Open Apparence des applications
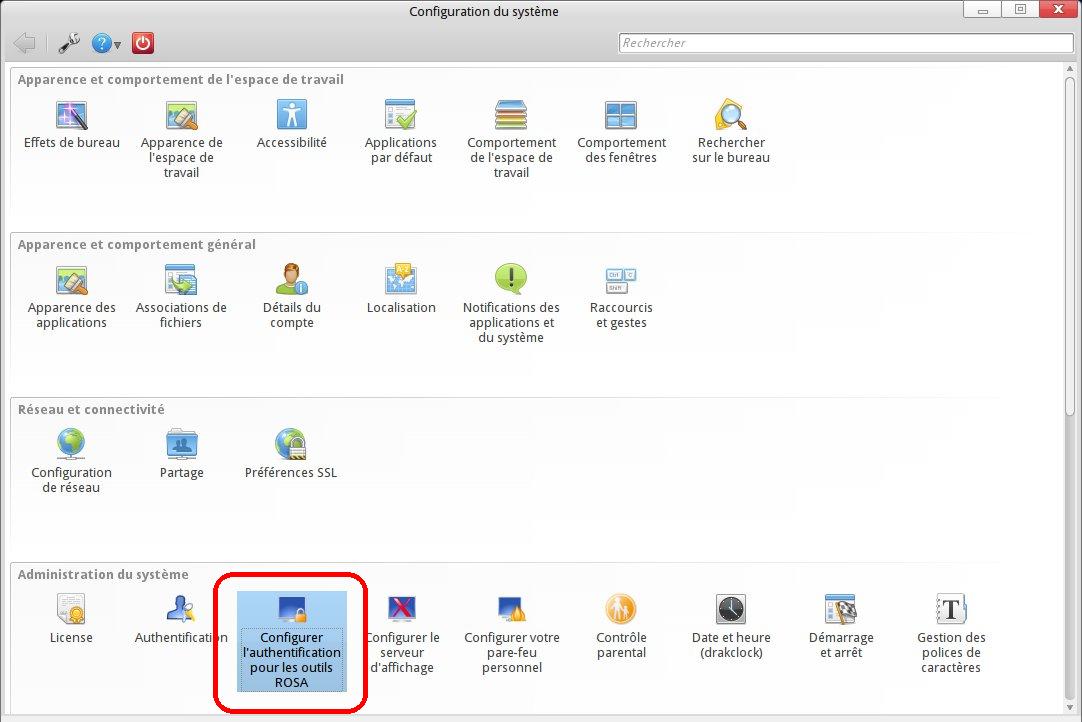Image resolution: width=1082 pixels, height=722 pixels. click(x=71, y=297)
